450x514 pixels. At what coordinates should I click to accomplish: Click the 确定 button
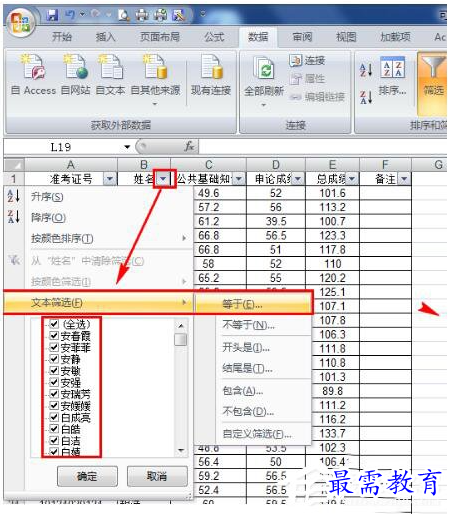(87, 476)
